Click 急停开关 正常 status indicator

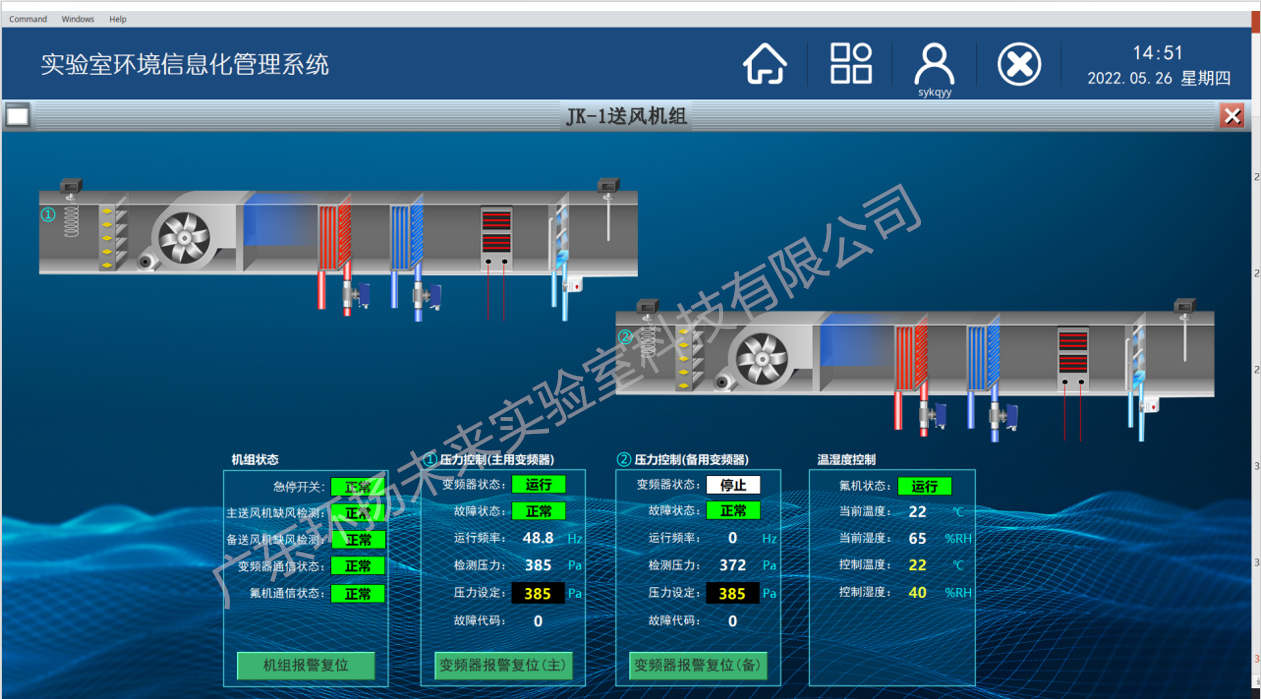[358, 487]
